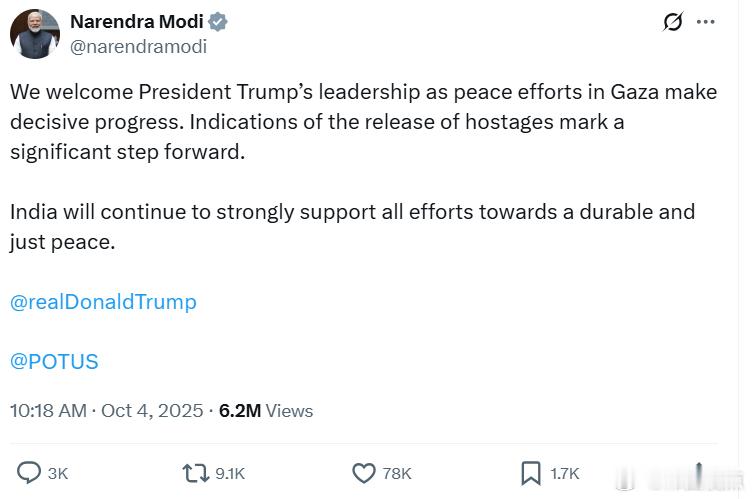752x499 pixels.
Task: Click the reply speech bubble icon
Action: coord(30,472)
